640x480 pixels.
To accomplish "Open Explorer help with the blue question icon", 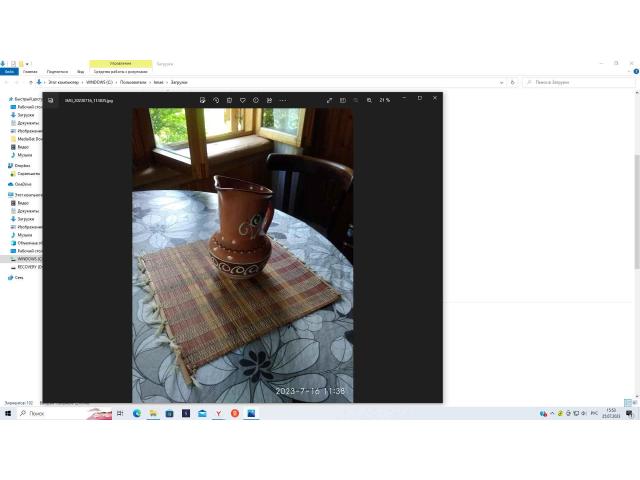I will pos(636,71).
